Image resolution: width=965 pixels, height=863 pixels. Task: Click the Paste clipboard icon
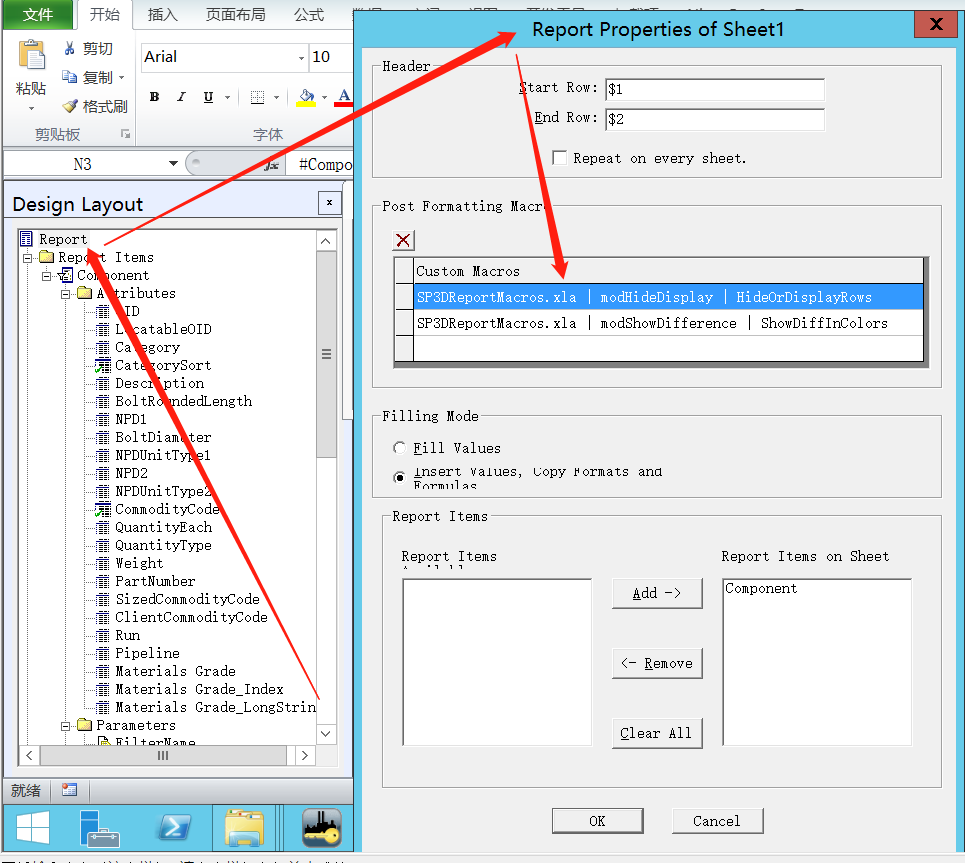tap(31, 55)
